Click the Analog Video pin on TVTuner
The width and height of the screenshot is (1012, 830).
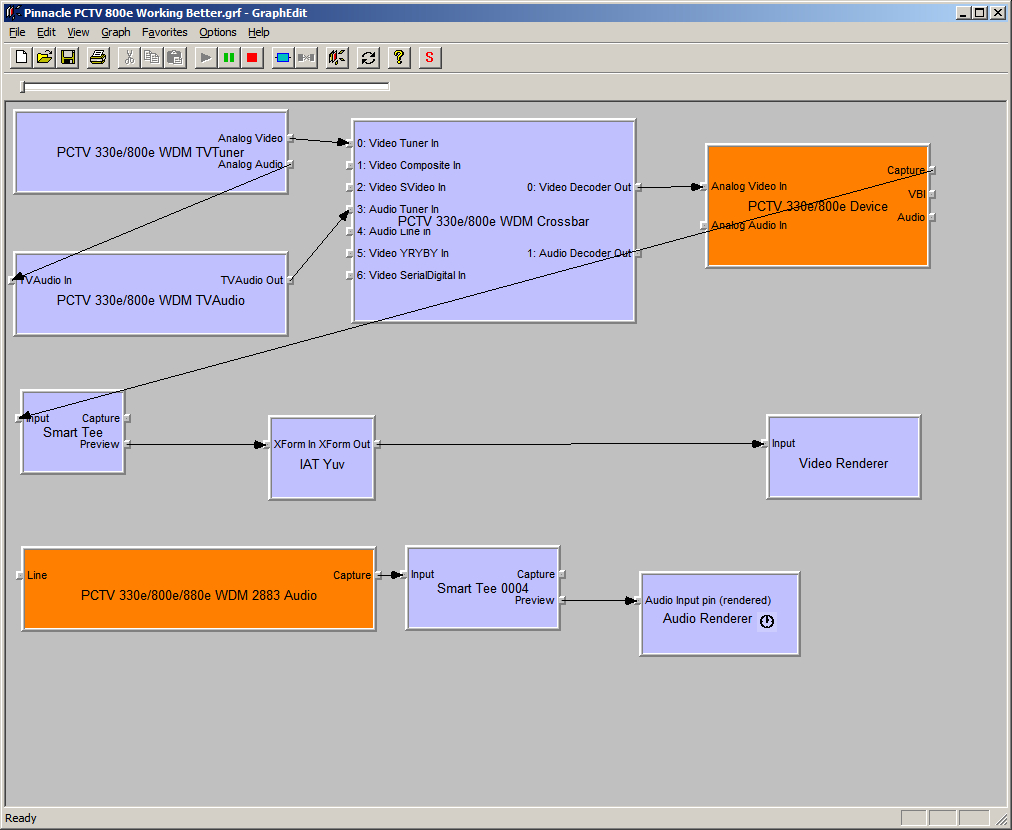pos(290,138)
